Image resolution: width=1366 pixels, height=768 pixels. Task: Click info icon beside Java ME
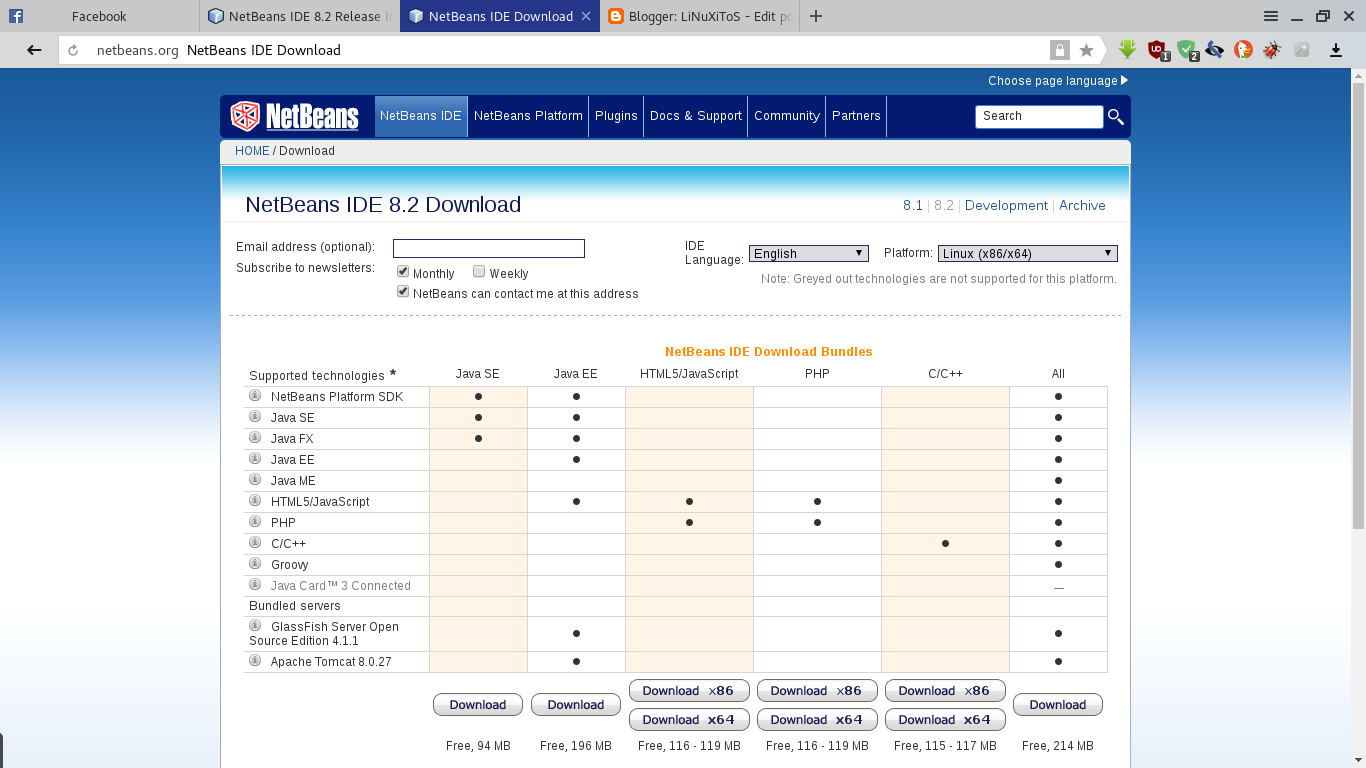(x=255, y=480)
